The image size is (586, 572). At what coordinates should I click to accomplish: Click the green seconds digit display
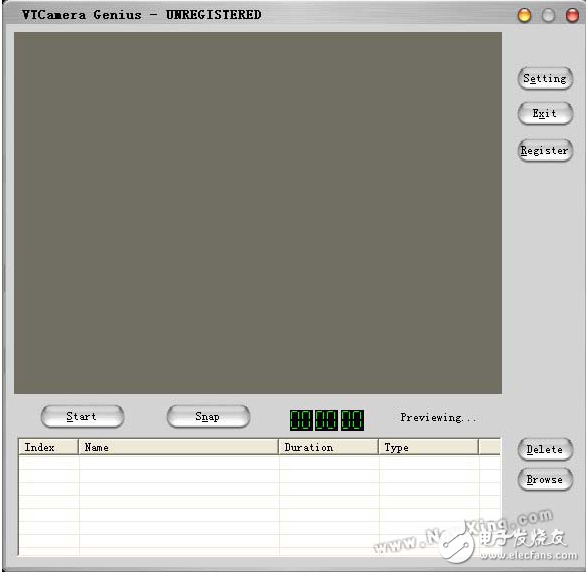click(x=352, y=420)
